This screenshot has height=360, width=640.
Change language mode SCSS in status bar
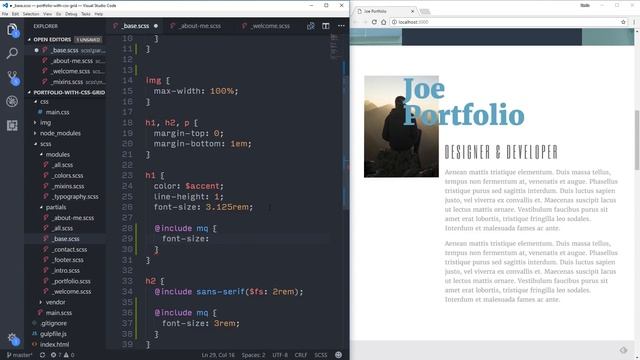(320, 355)
